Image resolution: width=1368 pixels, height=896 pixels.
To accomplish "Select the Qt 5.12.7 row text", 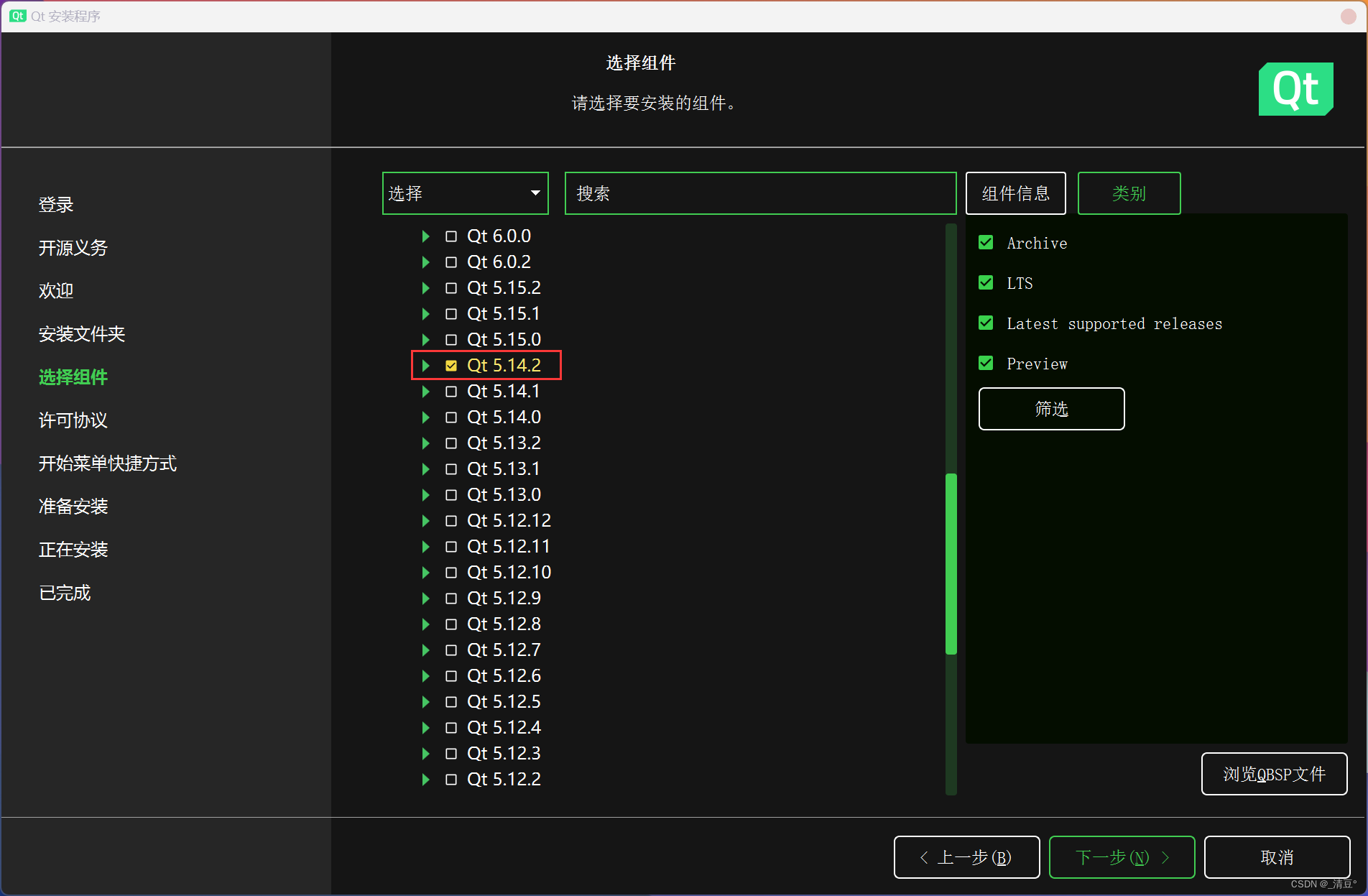I will pyautogui.click(x=504, y=650).
